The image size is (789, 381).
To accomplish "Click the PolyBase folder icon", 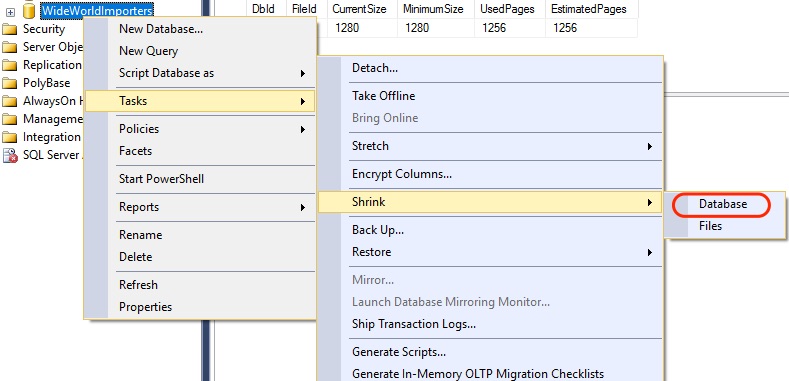I will point(10,83).
